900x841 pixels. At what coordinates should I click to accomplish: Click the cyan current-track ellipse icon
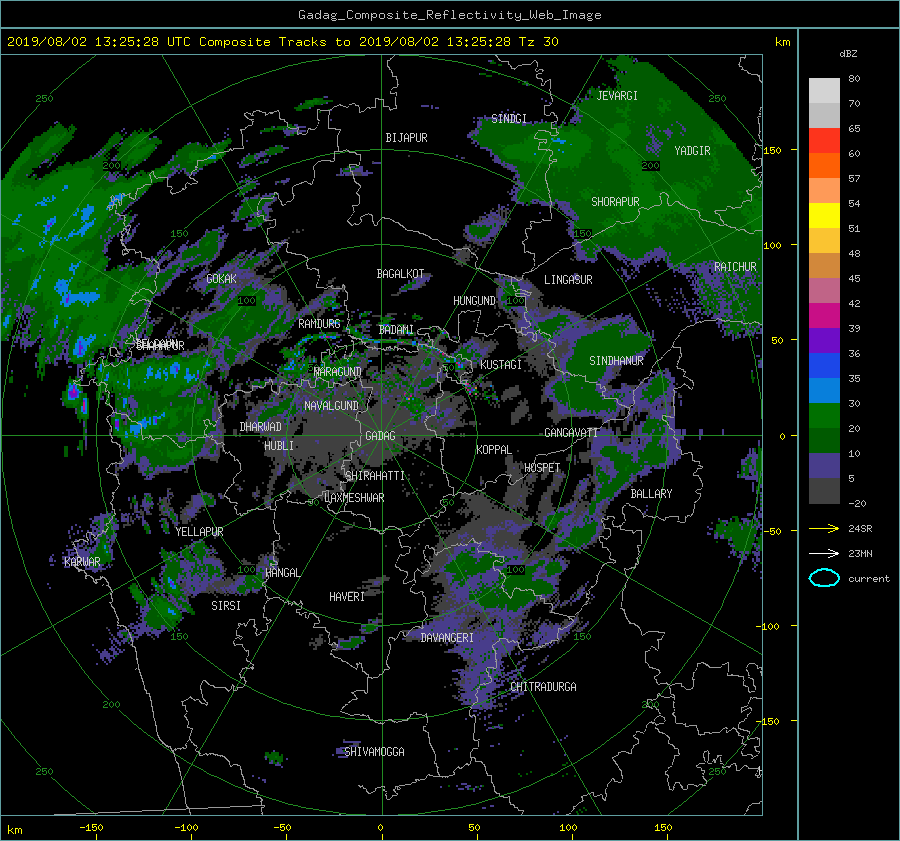[824, 578]
